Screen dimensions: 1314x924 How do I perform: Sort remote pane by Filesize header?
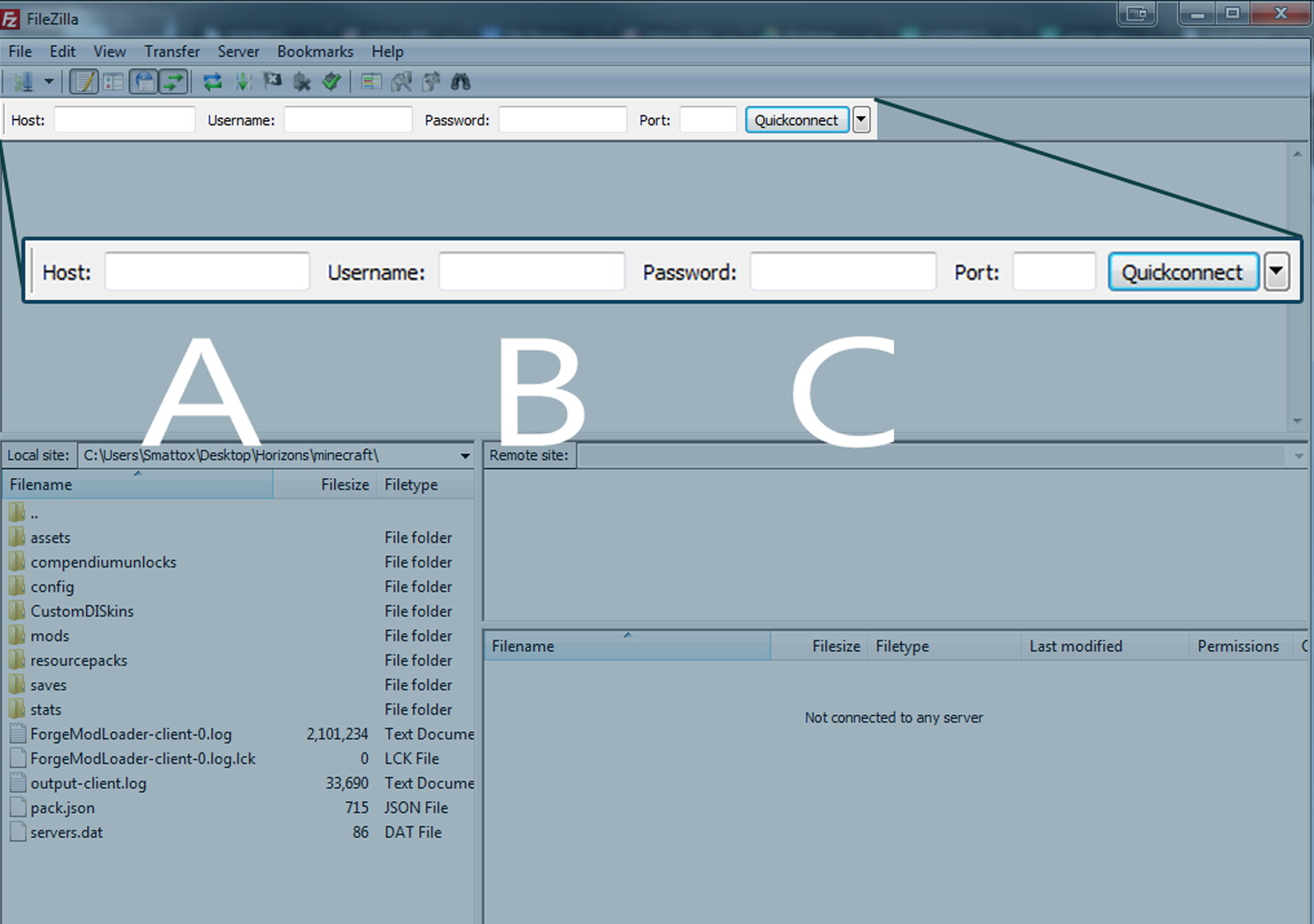tap(819, 647)
